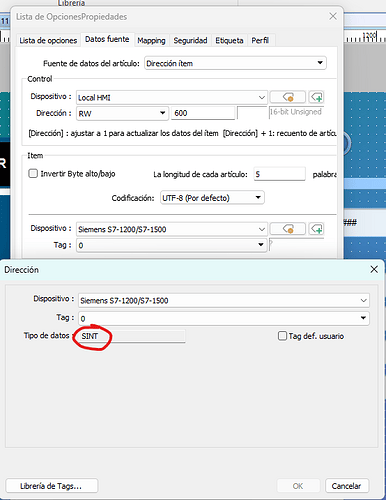Select the Etiqueta tab
The height and width of the screenshot is (500, 386).
(229, 41)
